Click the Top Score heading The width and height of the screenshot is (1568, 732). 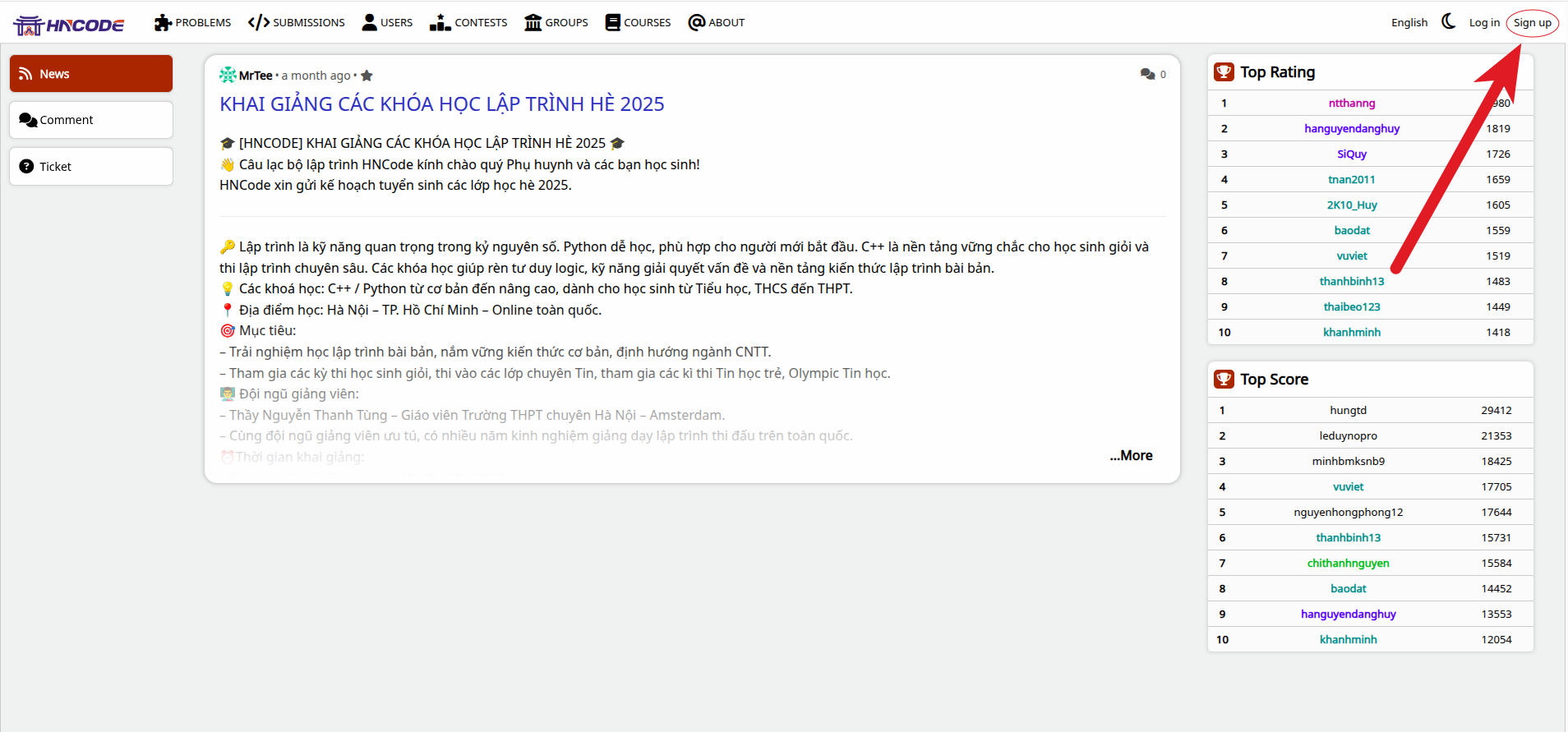1275,379
